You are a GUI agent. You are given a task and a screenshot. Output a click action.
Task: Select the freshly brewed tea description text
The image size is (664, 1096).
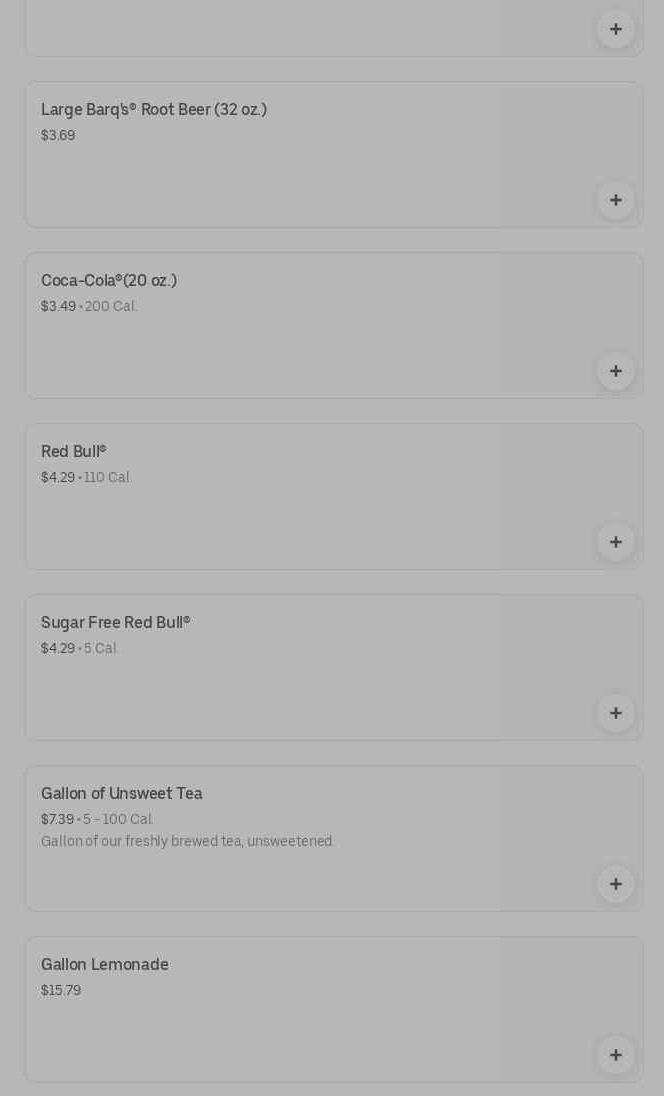coord(188,842)
